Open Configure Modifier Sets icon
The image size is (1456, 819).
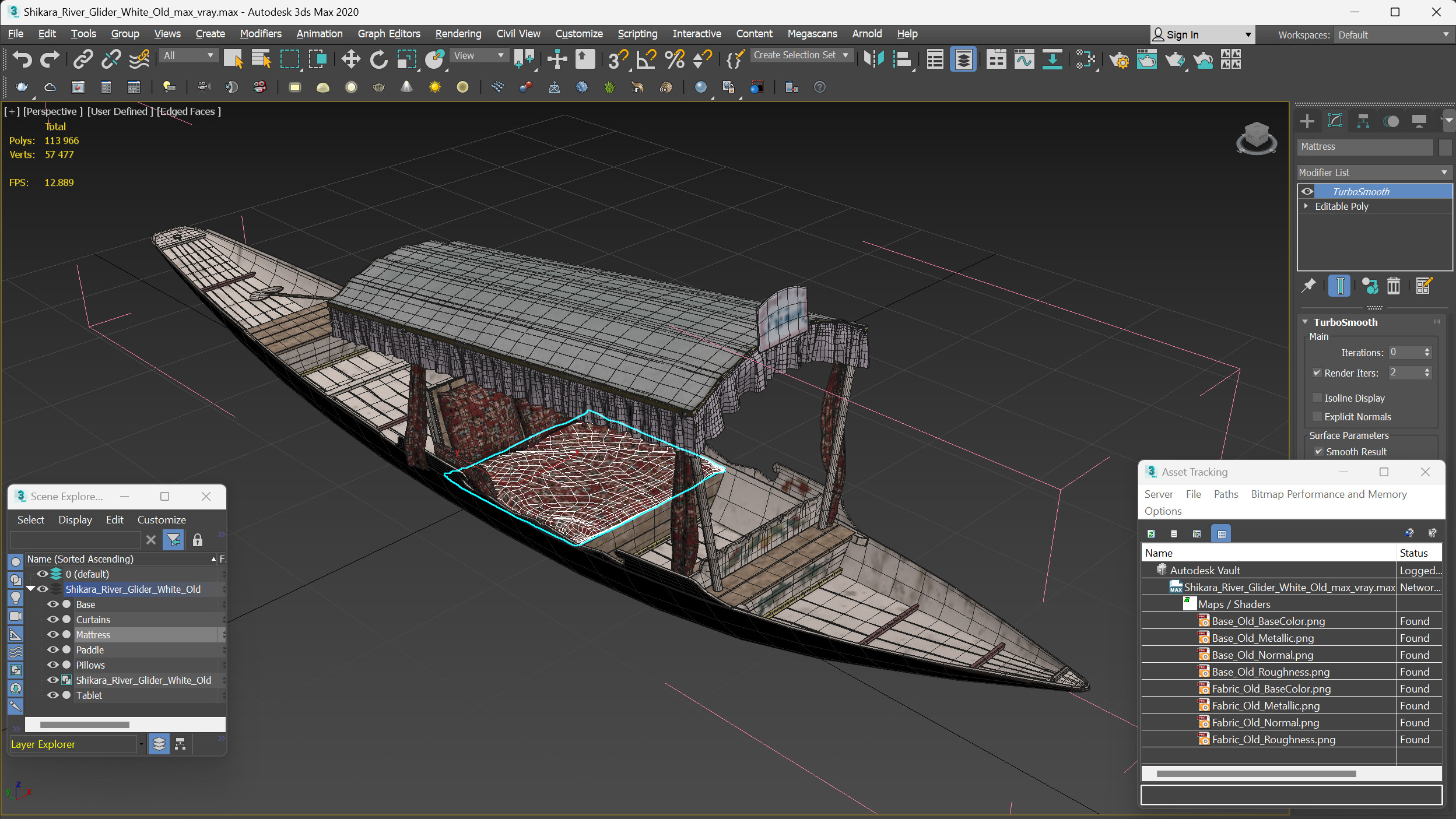[x=1423, y=286]
